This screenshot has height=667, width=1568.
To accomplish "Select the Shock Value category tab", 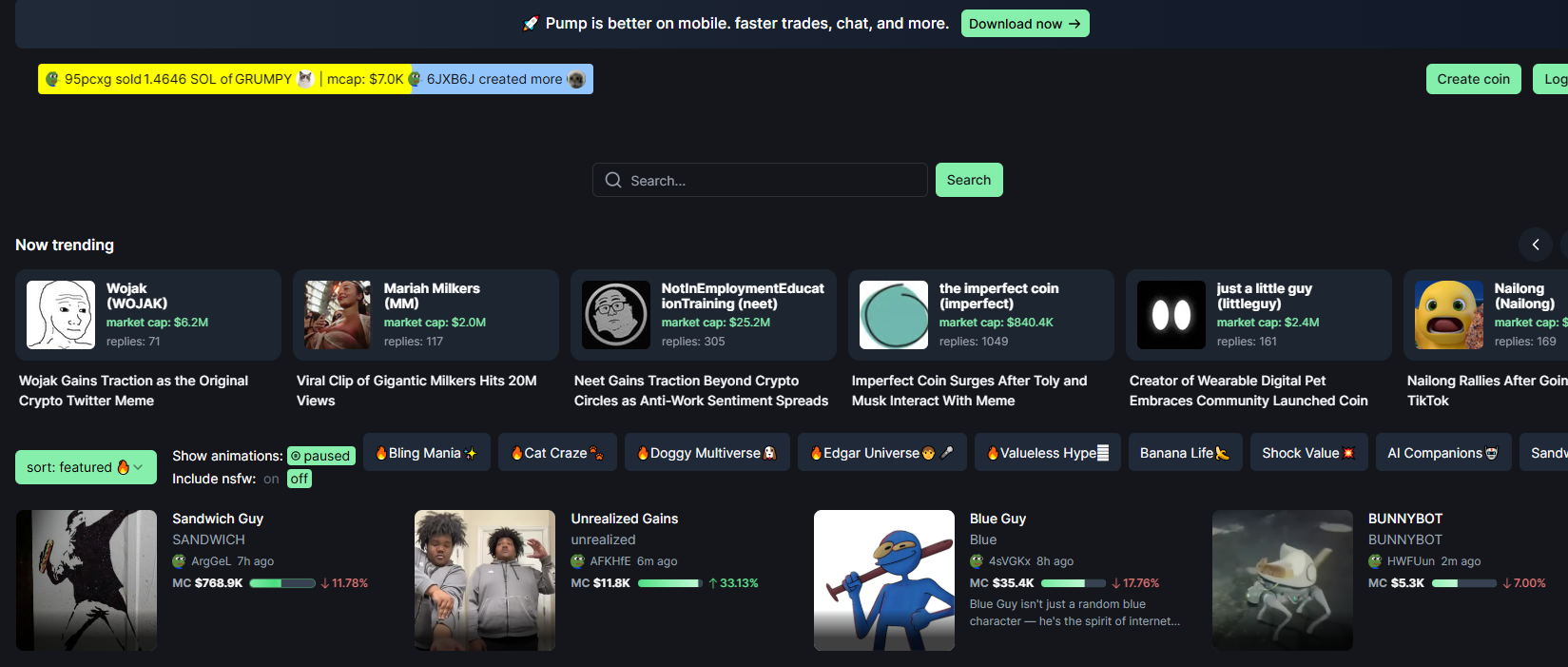I will (x=1309, y=453).
